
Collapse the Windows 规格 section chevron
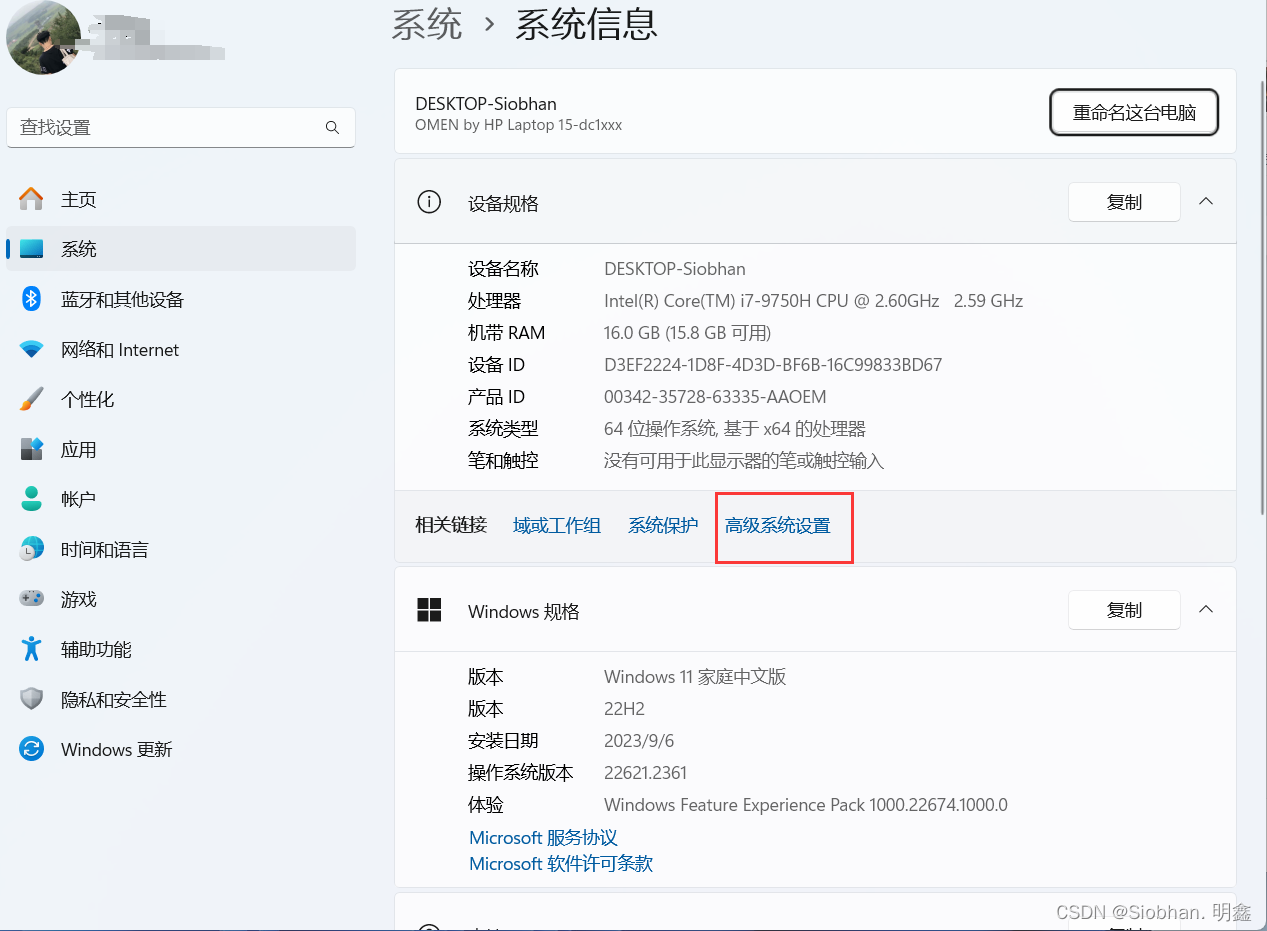(1206, 610)
